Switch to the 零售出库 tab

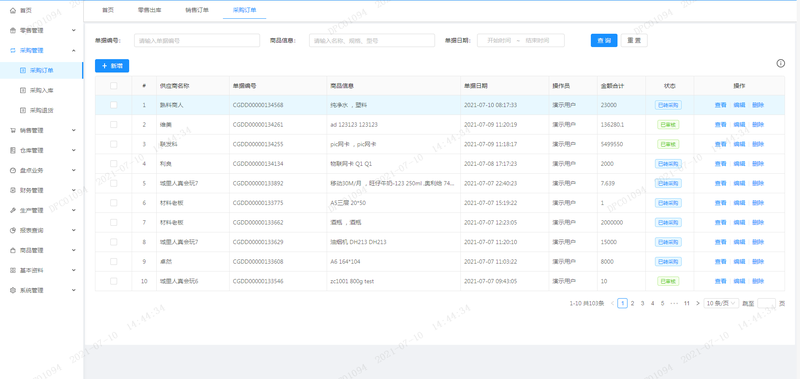coord(148,10)
